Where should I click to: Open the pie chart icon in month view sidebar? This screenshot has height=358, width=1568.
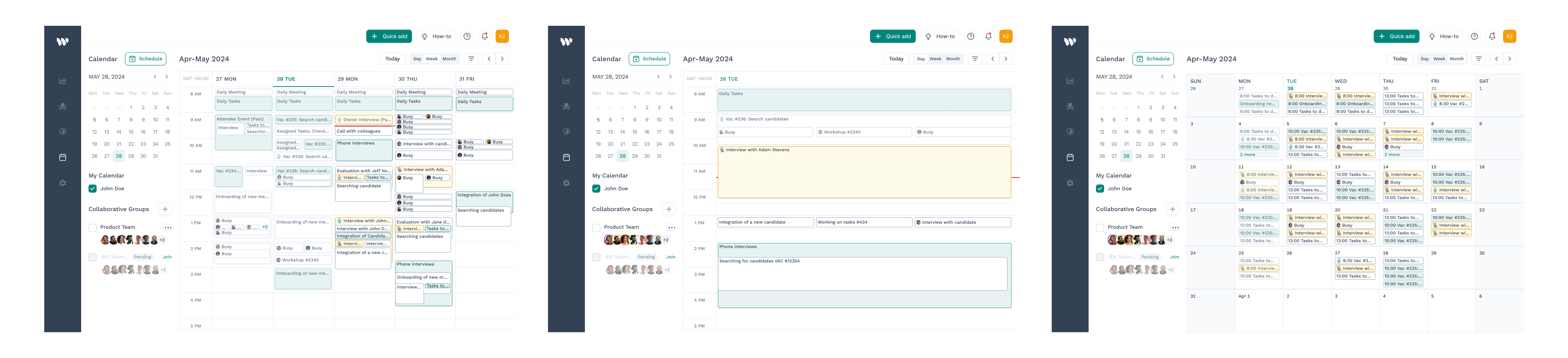(x=1070, y=132)
